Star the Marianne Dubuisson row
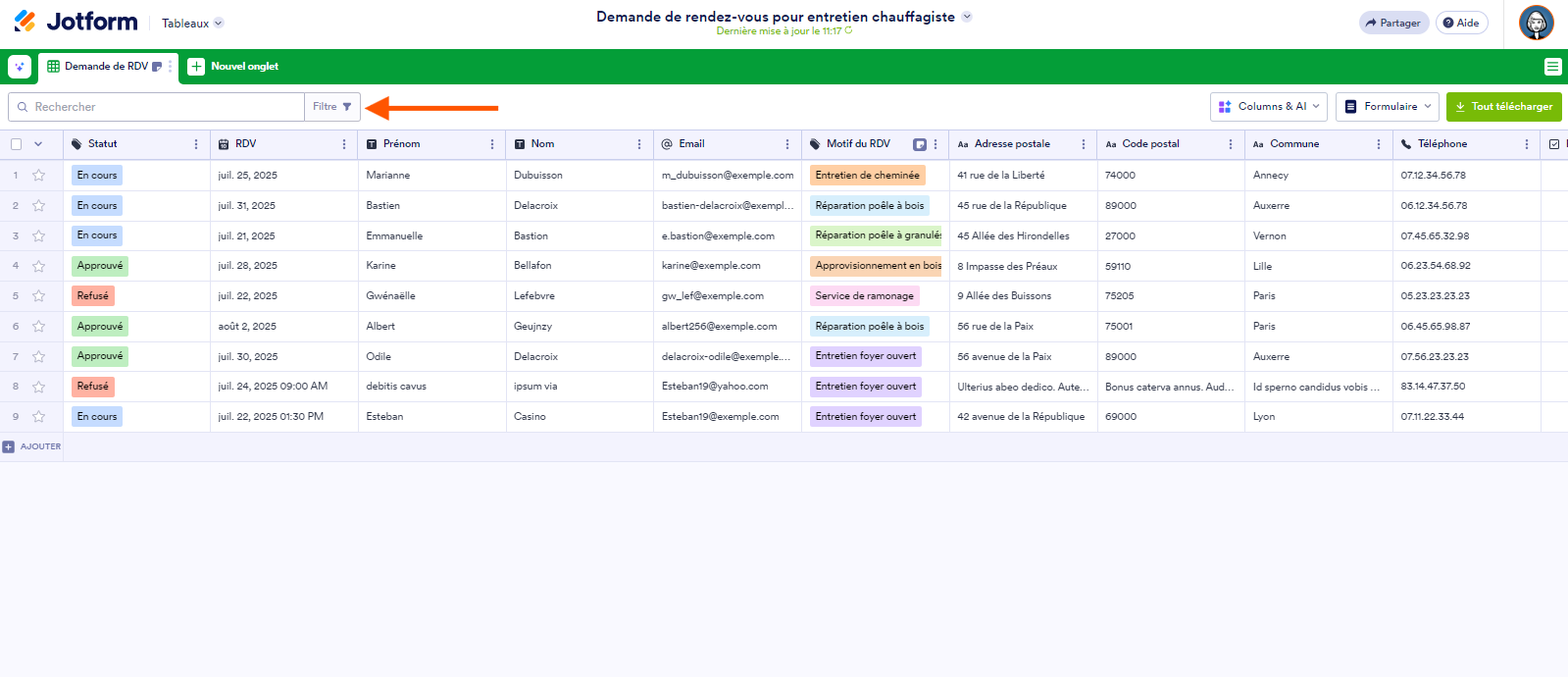1568x677 pixels. 39,176
